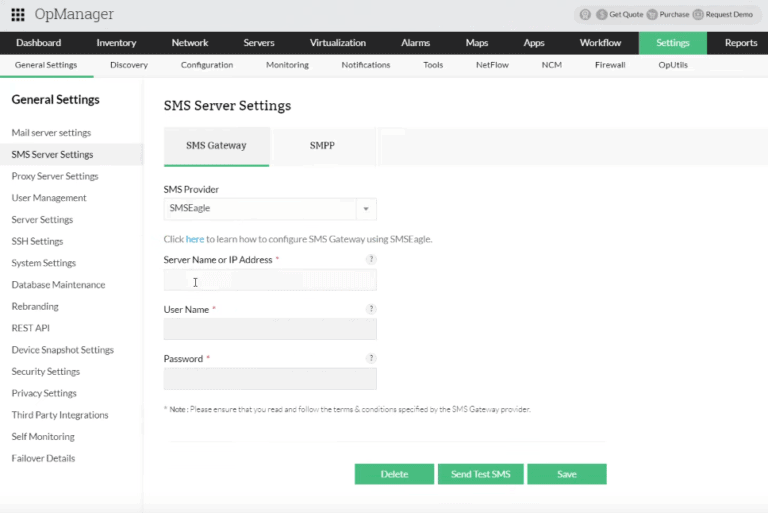Select SMS Server Settings in sidebar
Viewport: 768px width, 513px height.
pos(52,154)
